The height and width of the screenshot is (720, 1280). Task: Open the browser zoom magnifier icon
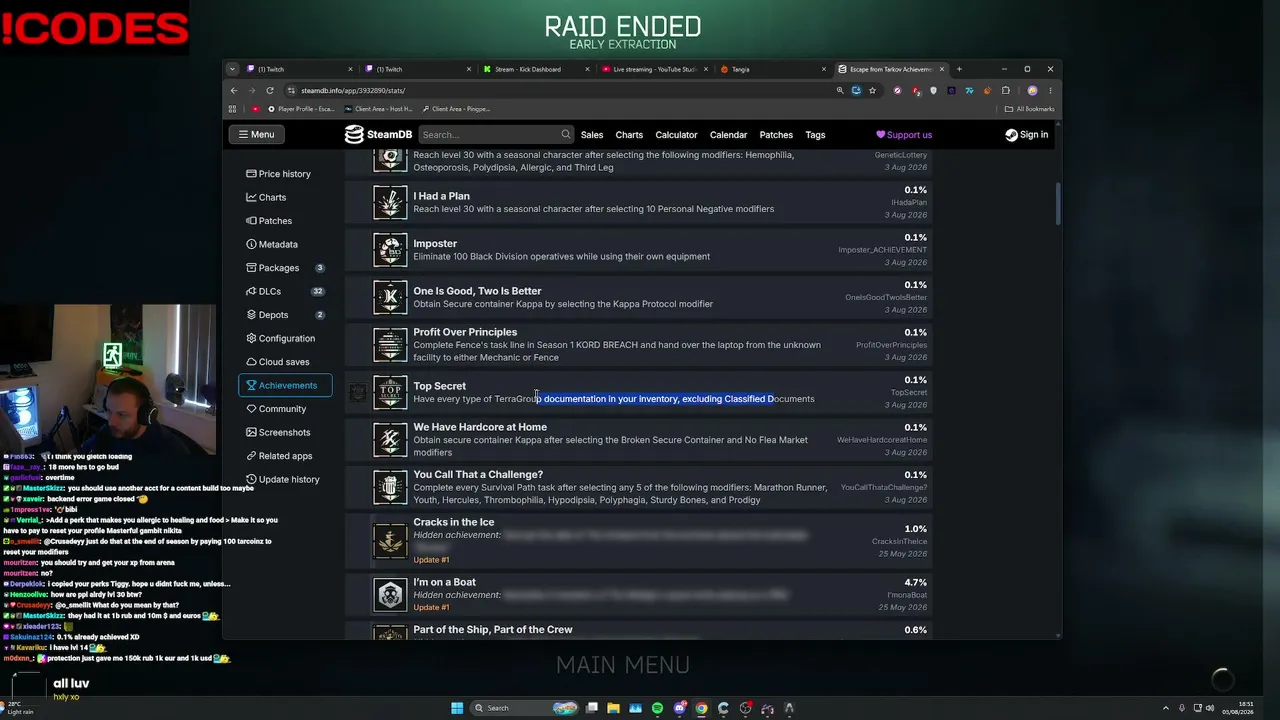(840, 90)
